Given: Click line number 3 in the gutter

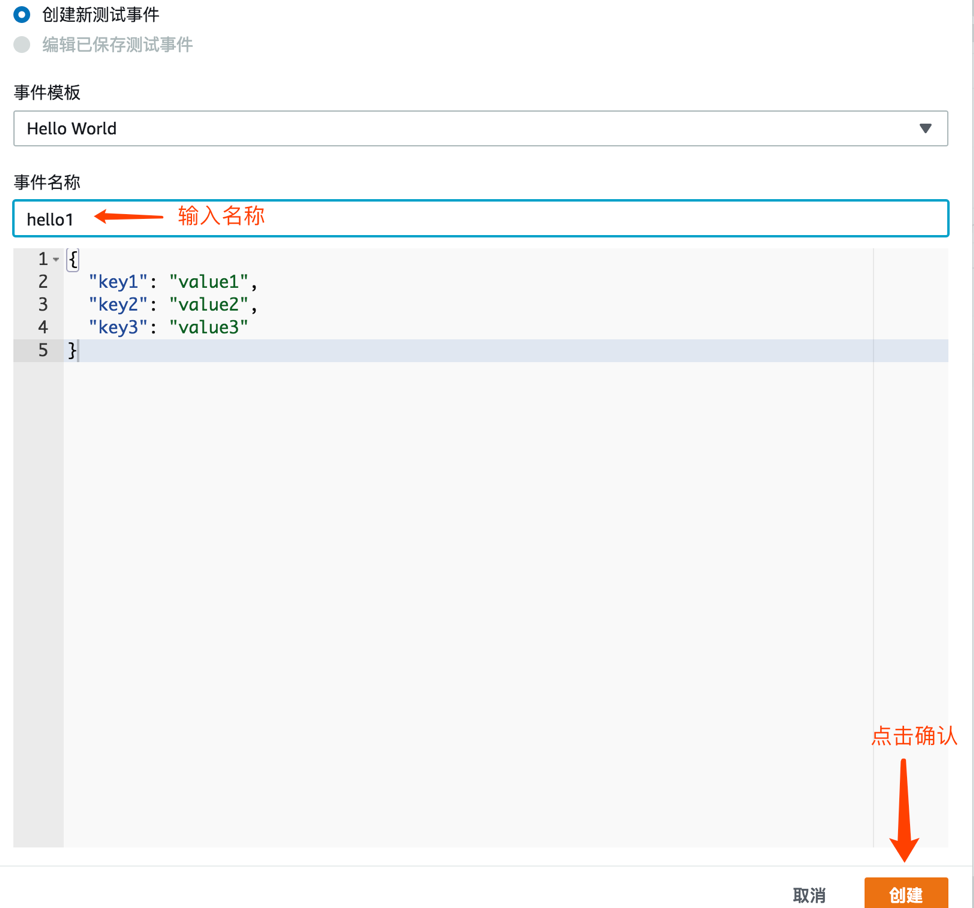Looking at the screenshot, I should [x=43, y=304].
